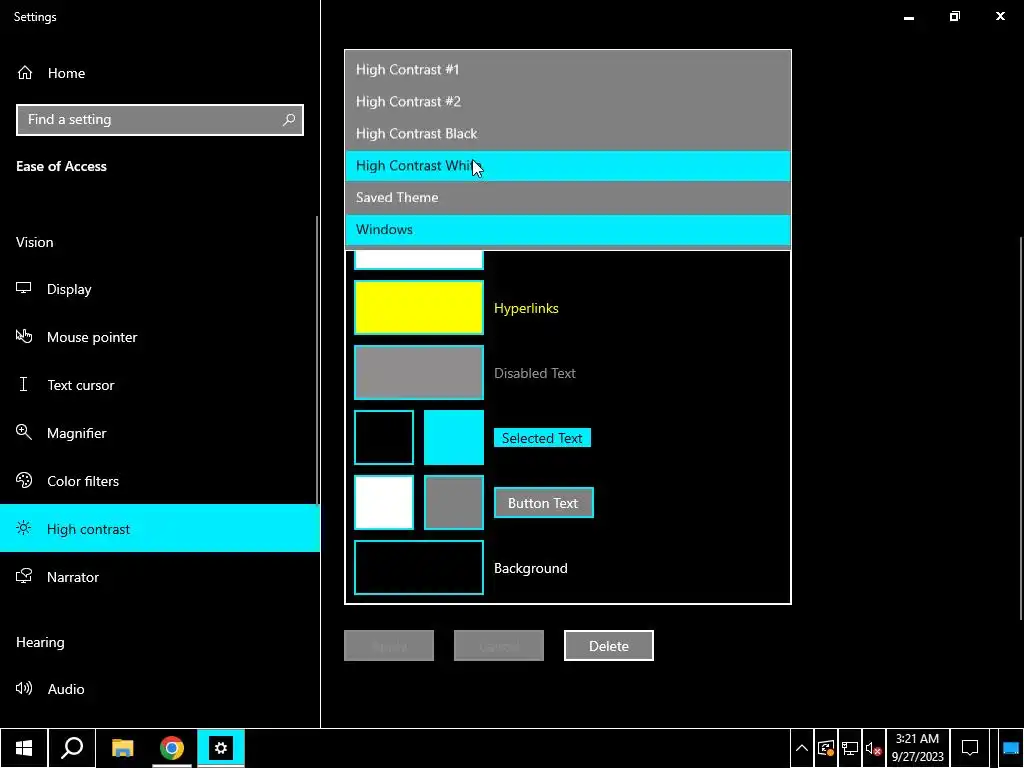The width and height of the screenshot is (1024, 768).
Task: Click the cyan Selected Text swatch
Action: 454,438
